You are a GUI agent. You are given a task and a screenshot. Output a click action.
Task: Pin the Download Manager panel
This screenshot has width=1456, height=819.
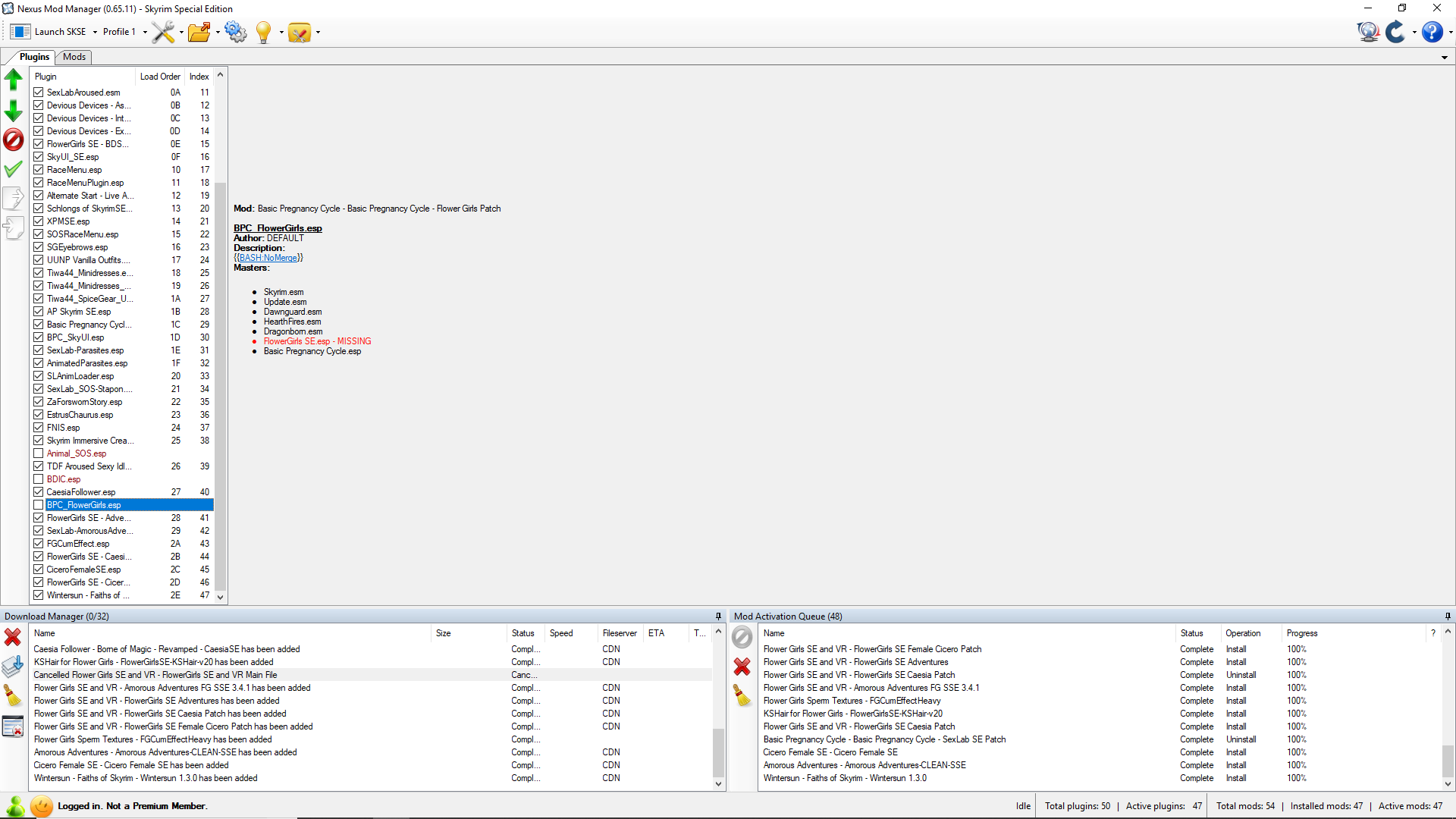point(718,617)
